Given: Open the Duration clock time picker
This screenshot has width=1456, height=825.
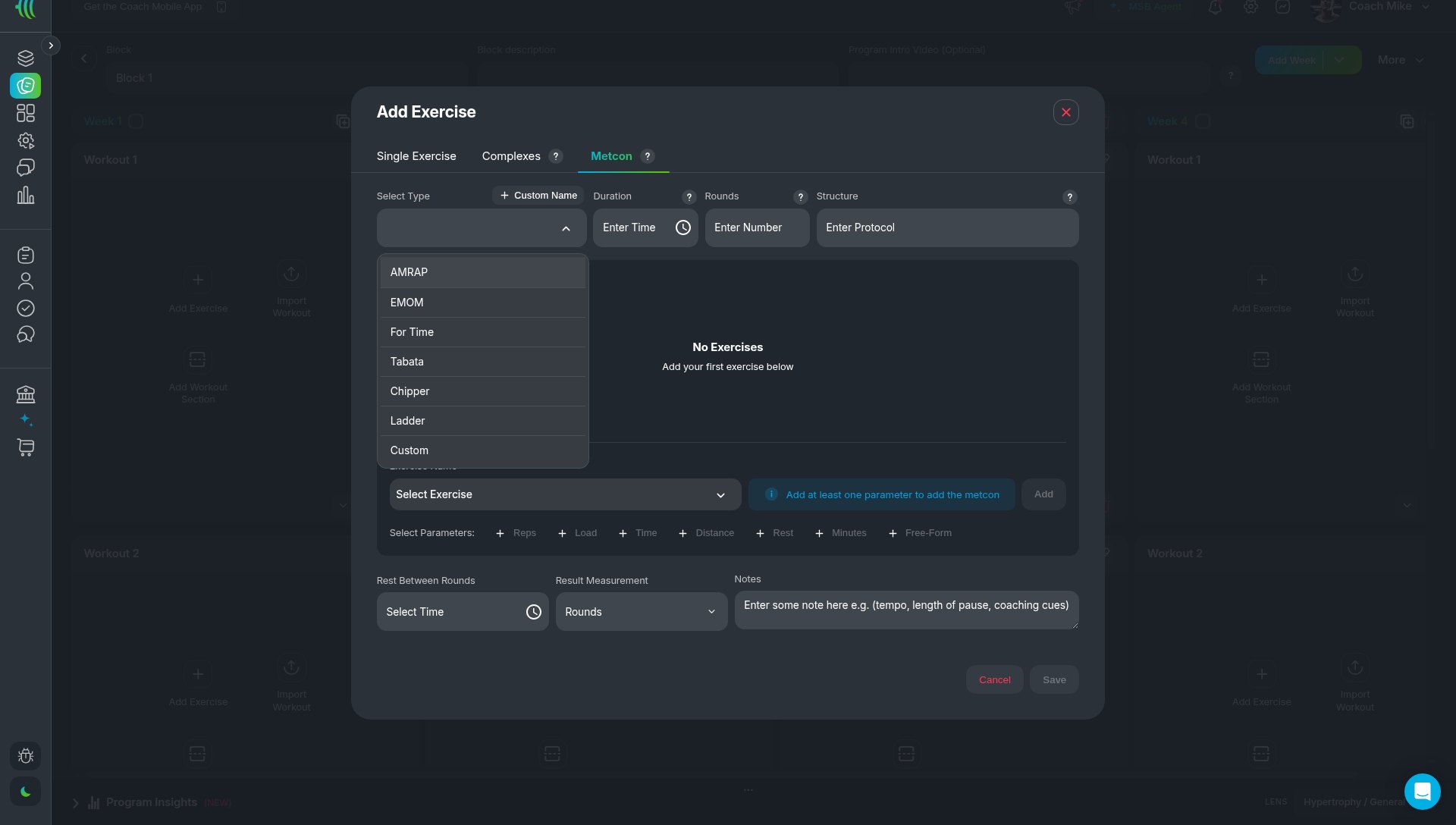Looking at the screenshot, I should click(682, 227).
